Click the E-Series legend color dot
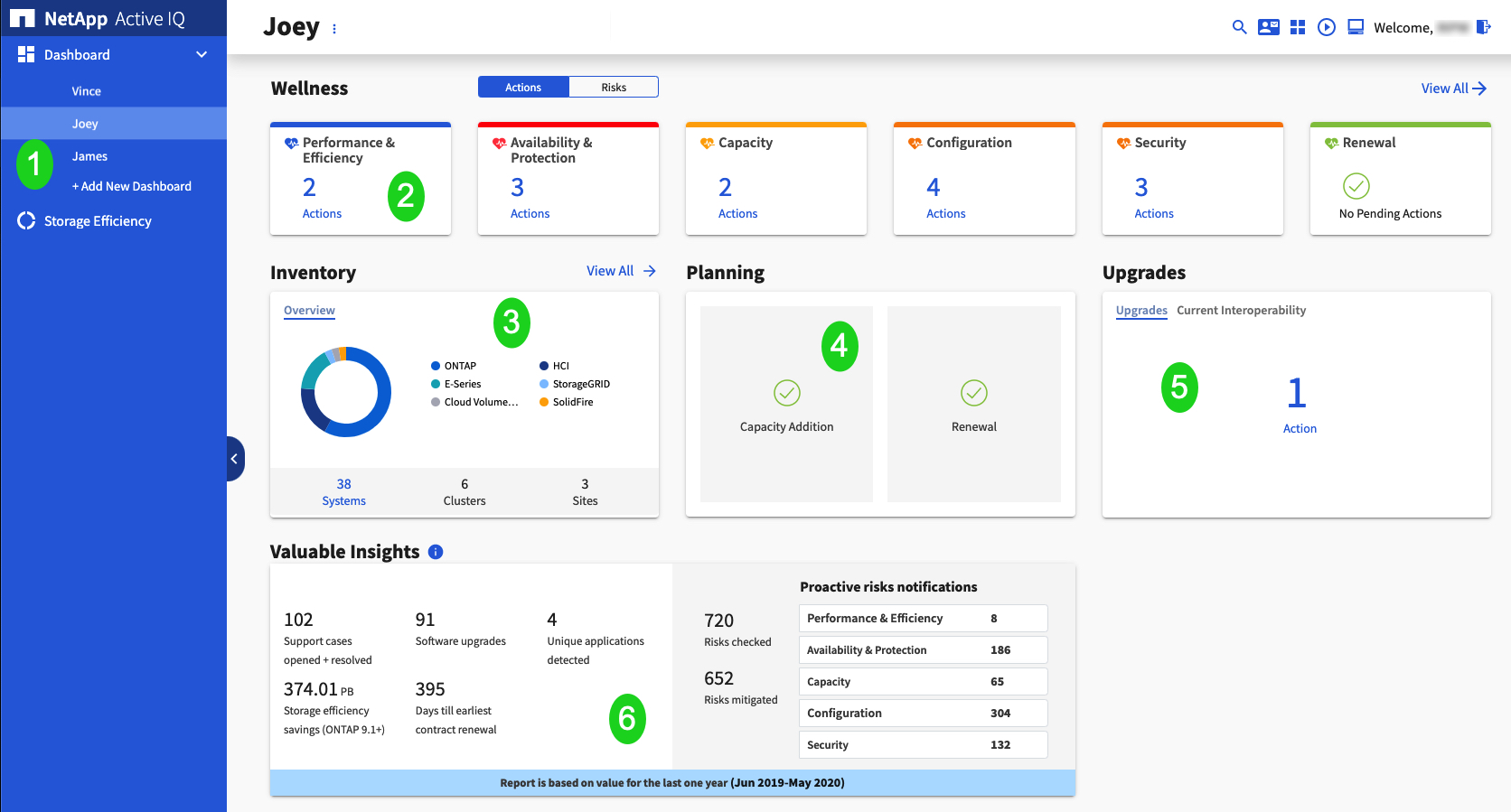The image size is (1511, 812). [x=436, y=384]
